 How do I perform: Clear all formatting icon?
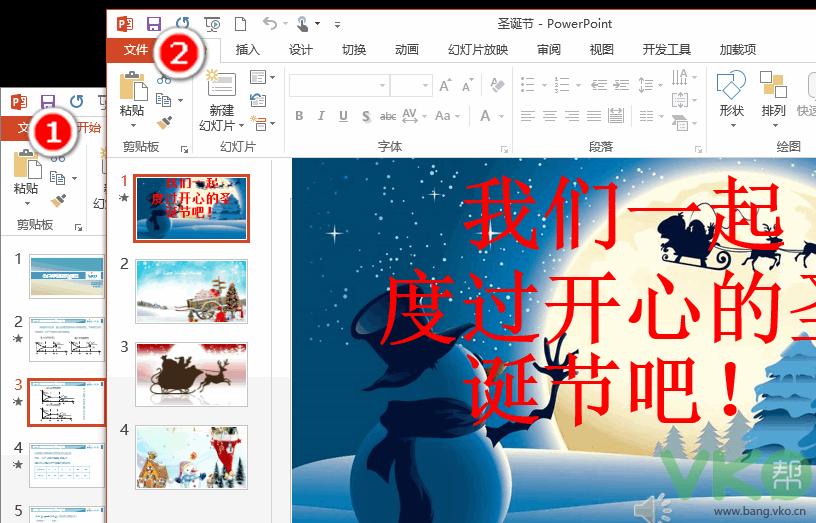497,85
